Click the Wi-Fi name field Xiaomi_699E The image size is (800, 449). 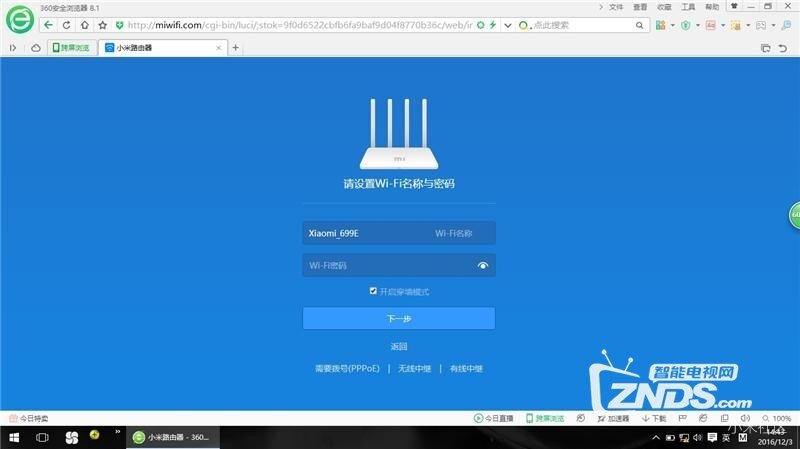pyautogui.click(x=398, y=233)
